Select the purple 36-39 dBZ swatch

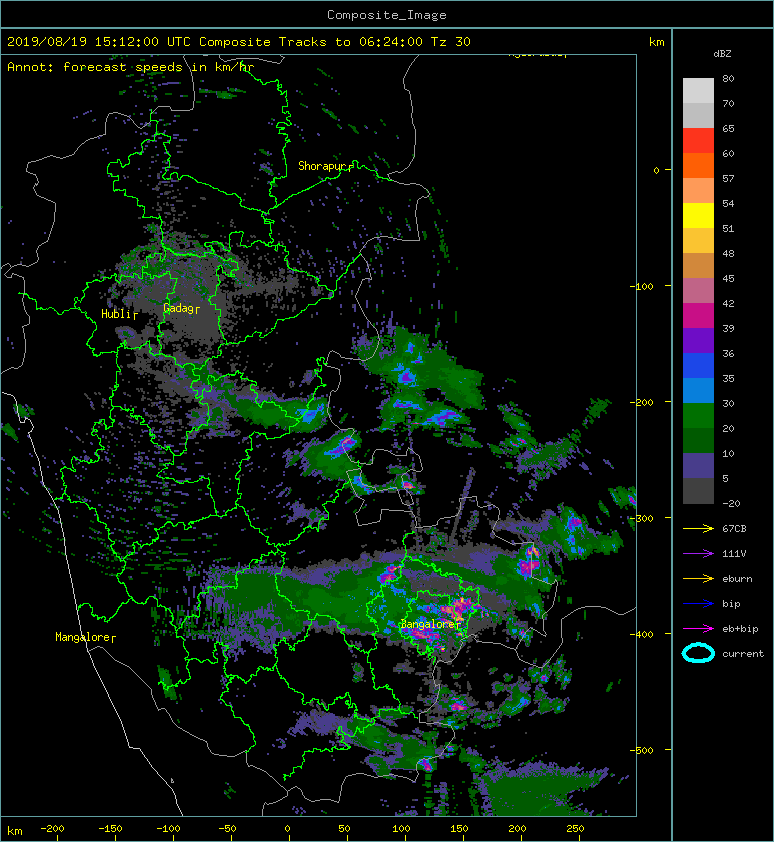click(x=698, y=340)
